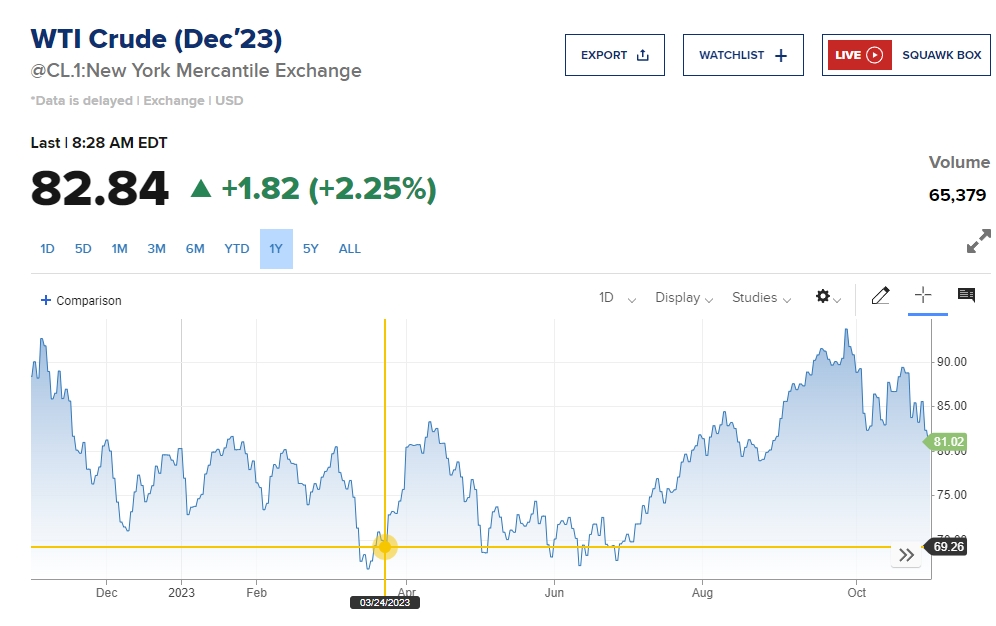Screen dimensions: 996x626
Task: Select the pencil drawing tool icon
Action: 880,296
